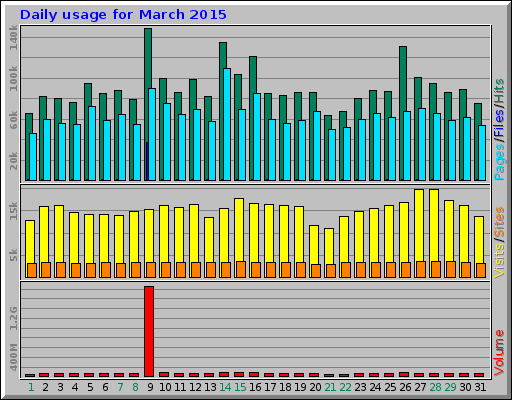This screenshot has height=400, width=512.
Task: Click the day 24 label on the x-axis
Action: click(375, 387)
